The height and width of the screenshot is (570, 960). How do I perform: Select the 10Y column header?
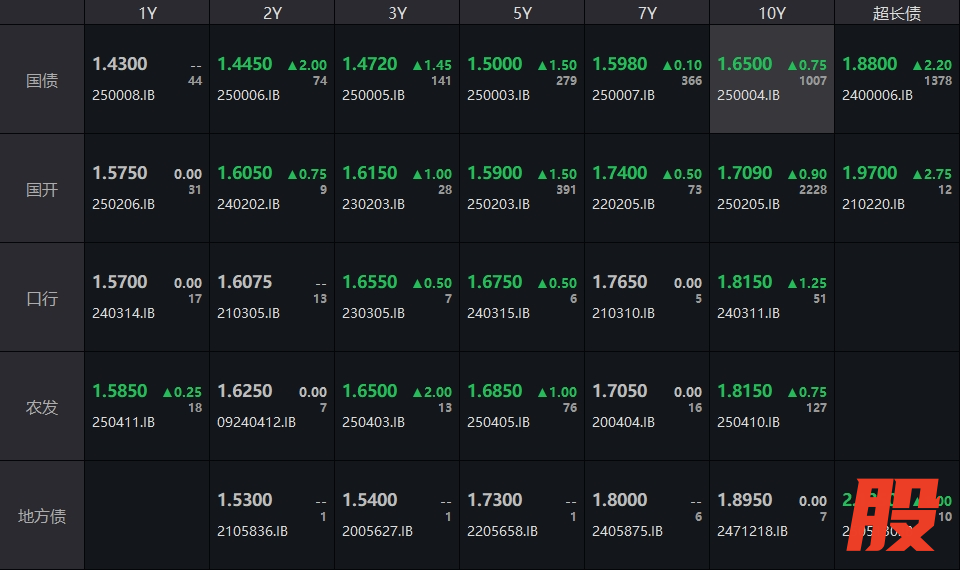tap(771, 13)
